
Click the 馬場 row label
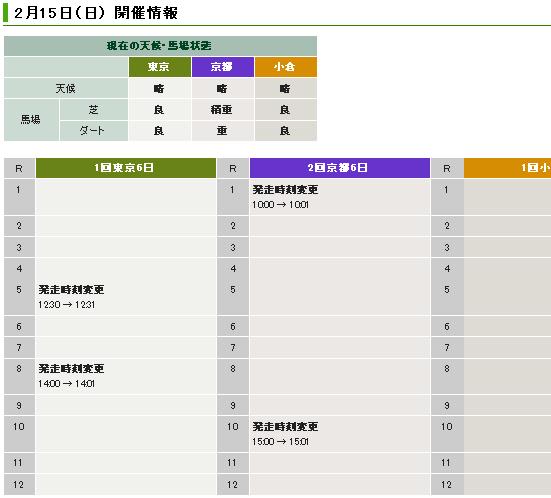click(x=31, y=120)
